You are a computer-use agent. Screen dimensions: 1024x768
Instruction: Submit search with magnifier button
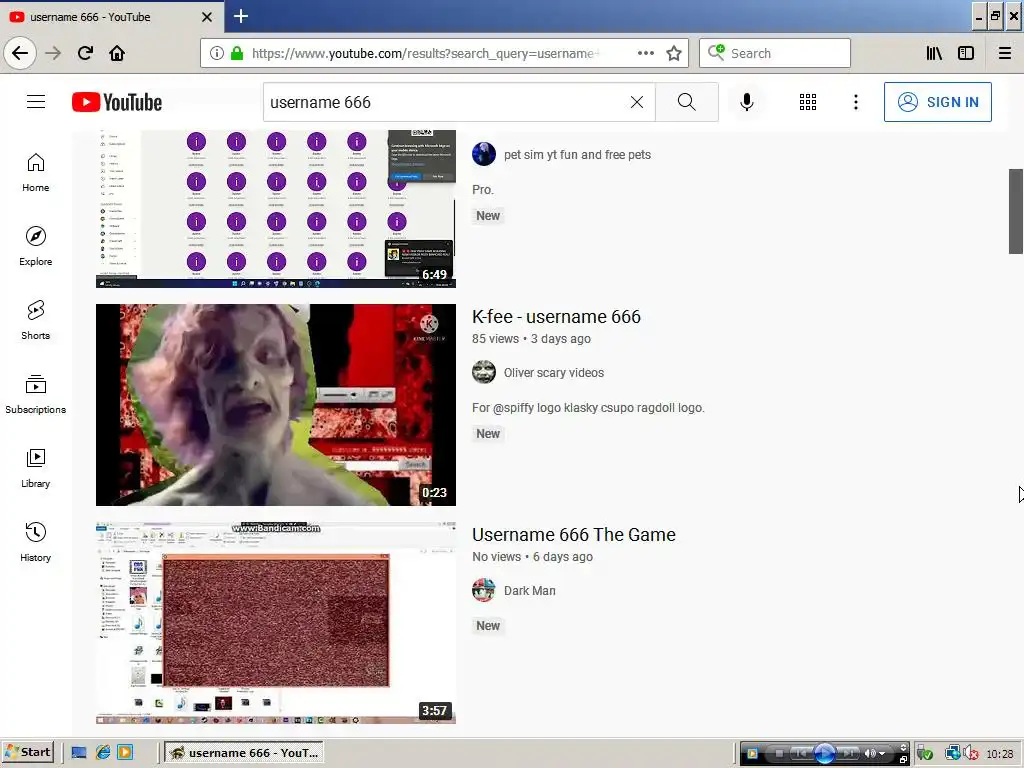686,102
